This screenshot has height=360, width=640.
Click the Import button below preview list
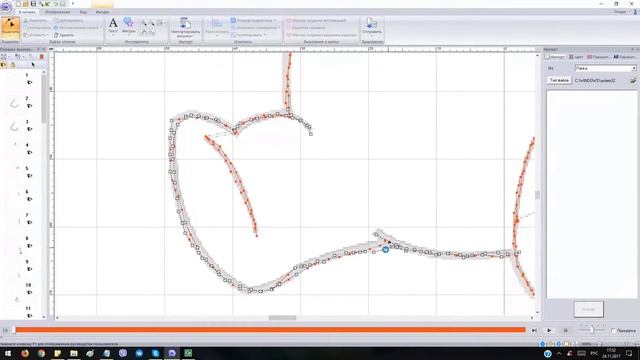coord(589,309)
